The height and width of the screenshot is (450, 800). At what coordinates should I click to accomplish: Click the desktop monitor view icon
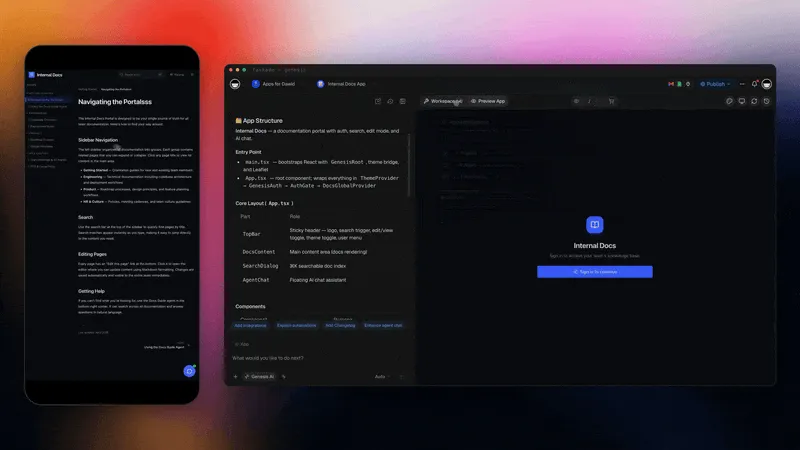[x=742, y=101]
